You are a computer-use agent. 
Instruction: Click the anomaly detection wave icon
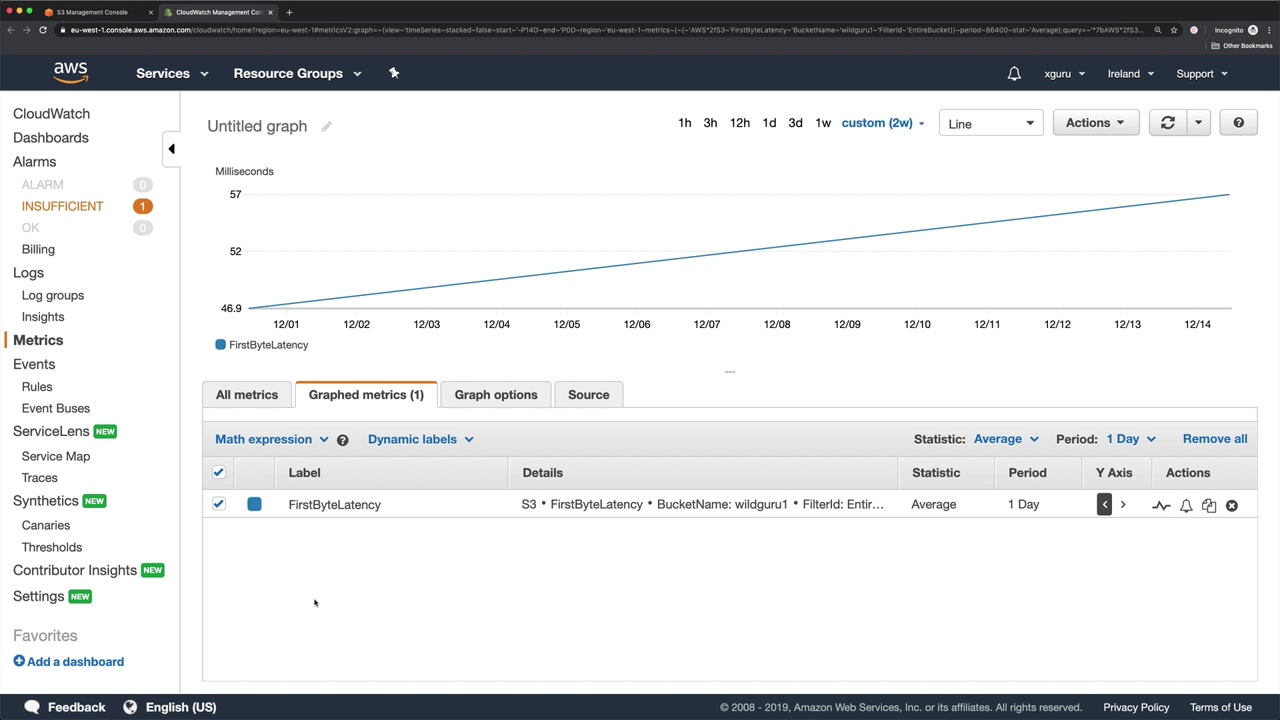(x=1161, y=506)
